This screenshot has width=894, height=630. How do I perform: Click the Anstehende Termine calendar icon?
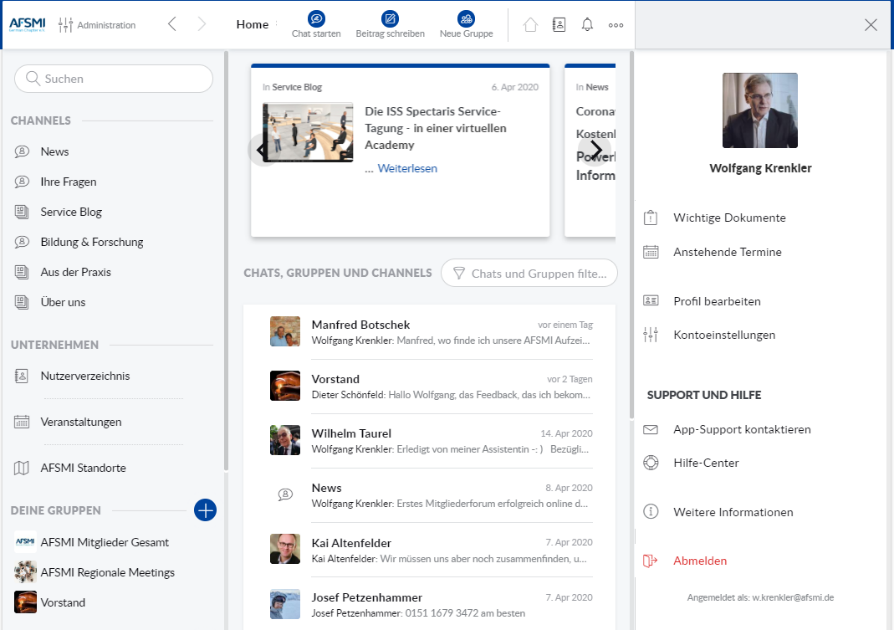pos(651,252)
